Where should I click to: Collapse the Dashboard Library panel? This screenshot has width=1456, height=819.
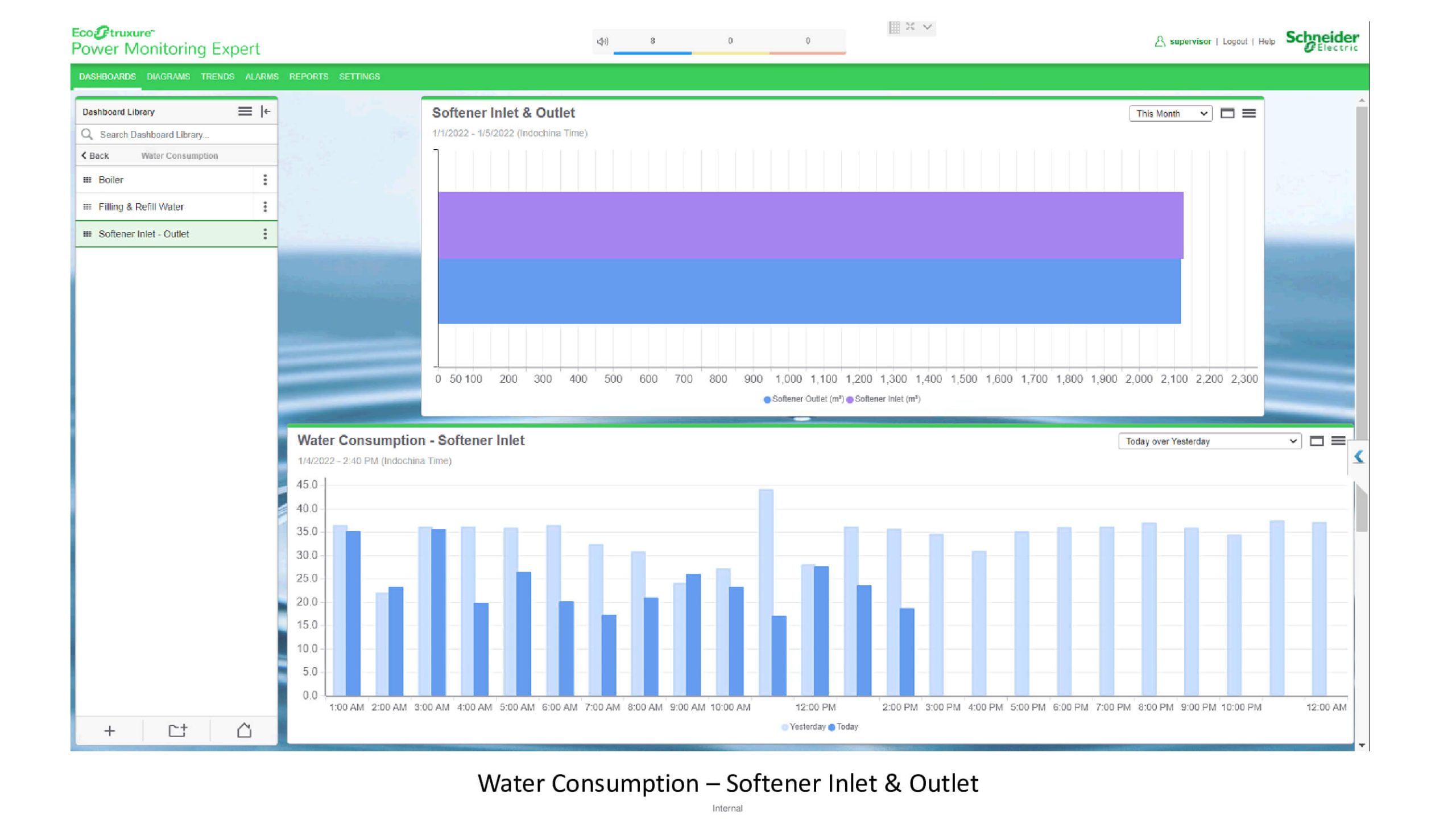coord(266,111)
